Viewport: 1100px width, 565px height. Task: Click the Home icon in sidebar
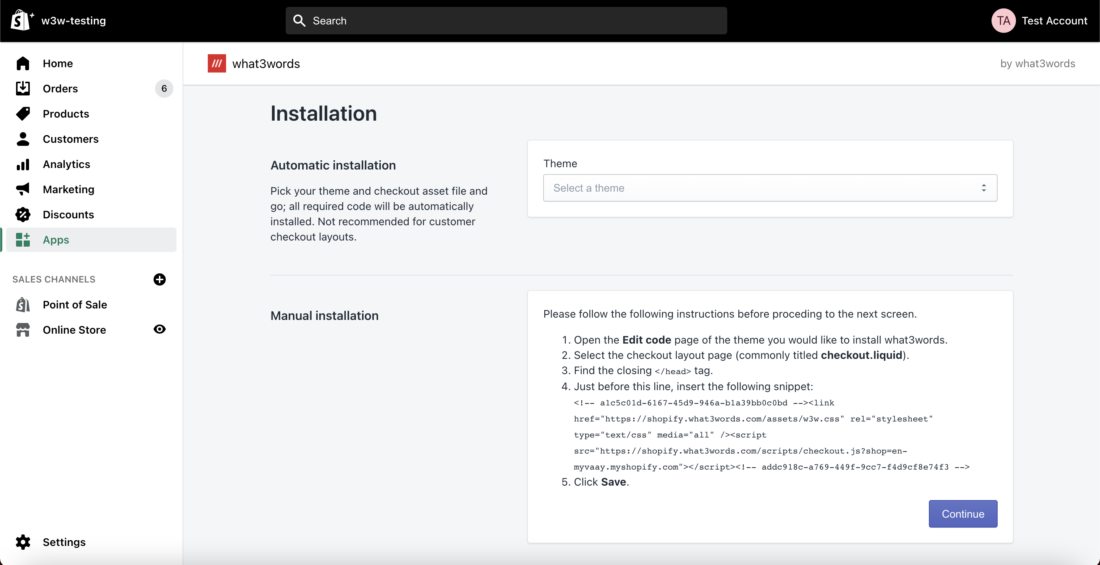pos(23,63)
